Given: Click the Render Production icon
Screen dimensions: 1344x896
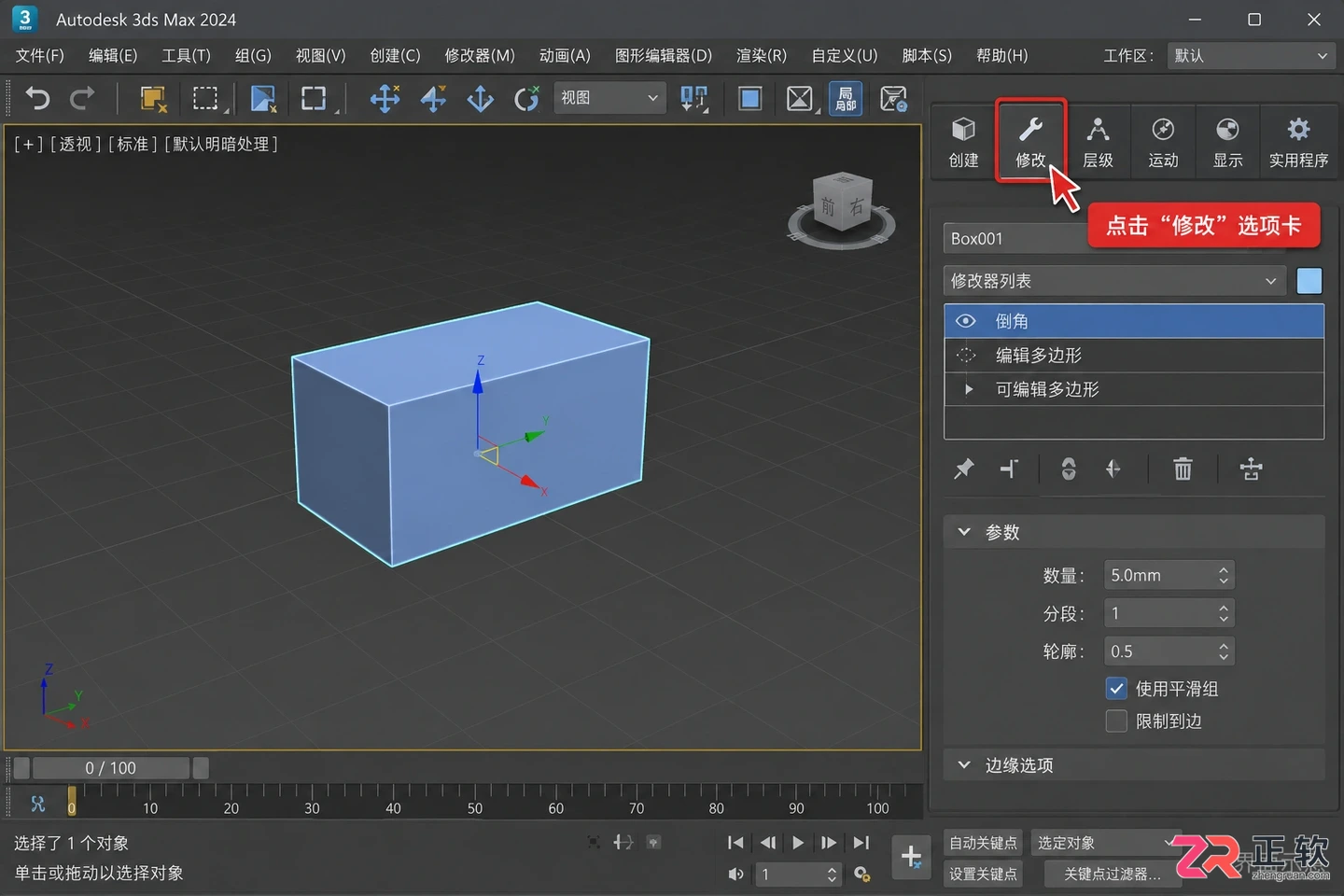Looking at the screenshot, I should point(894,98).
